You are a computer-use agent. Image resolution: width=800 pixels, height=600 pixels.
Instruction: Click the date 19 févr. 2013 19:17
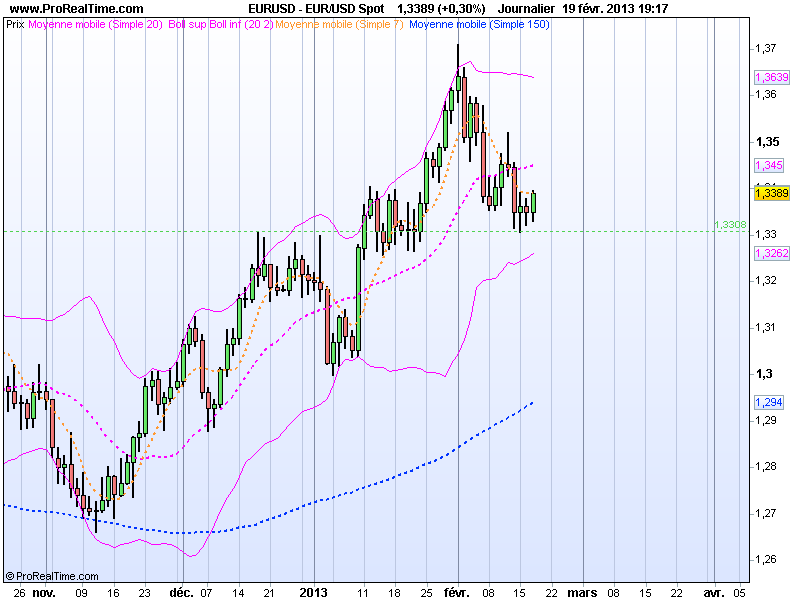615,9
